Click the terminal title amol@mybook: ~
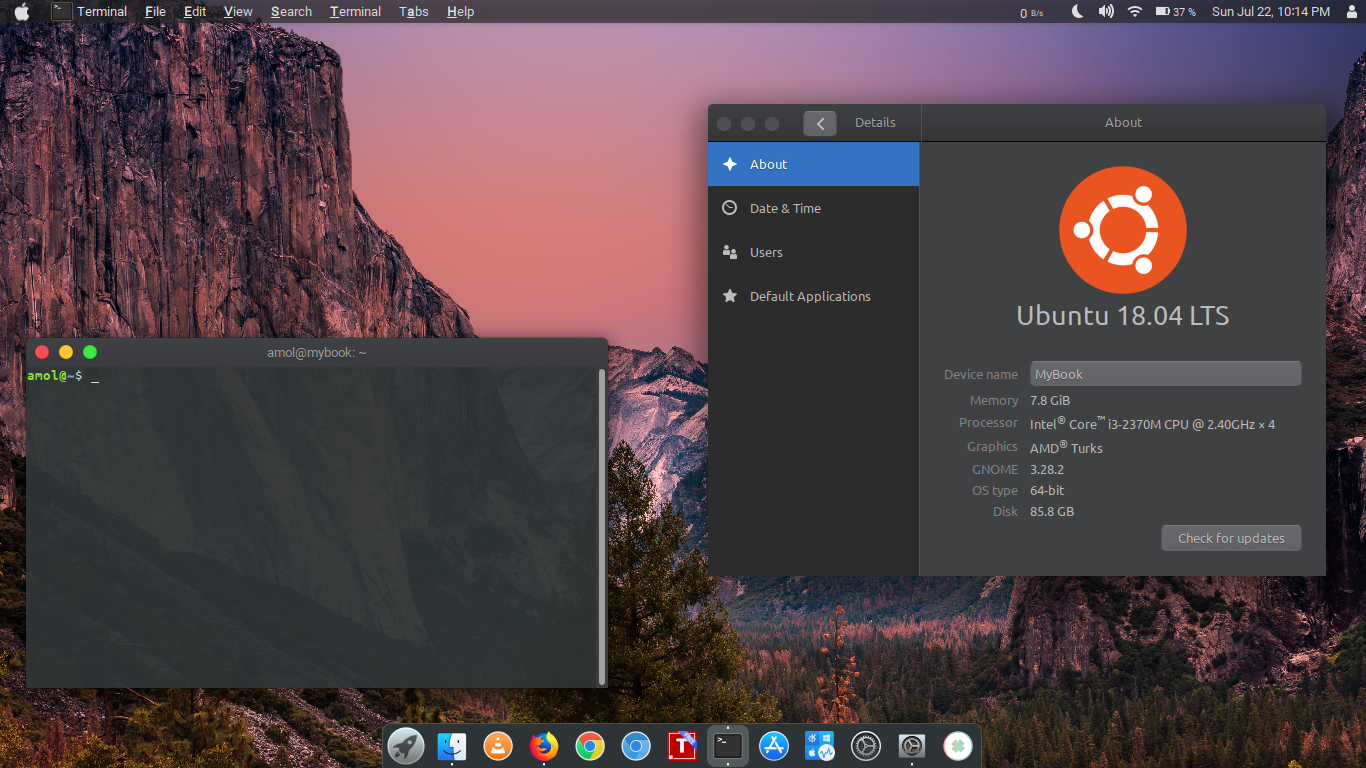This screenshot has height=768, width=1366. 316,352
